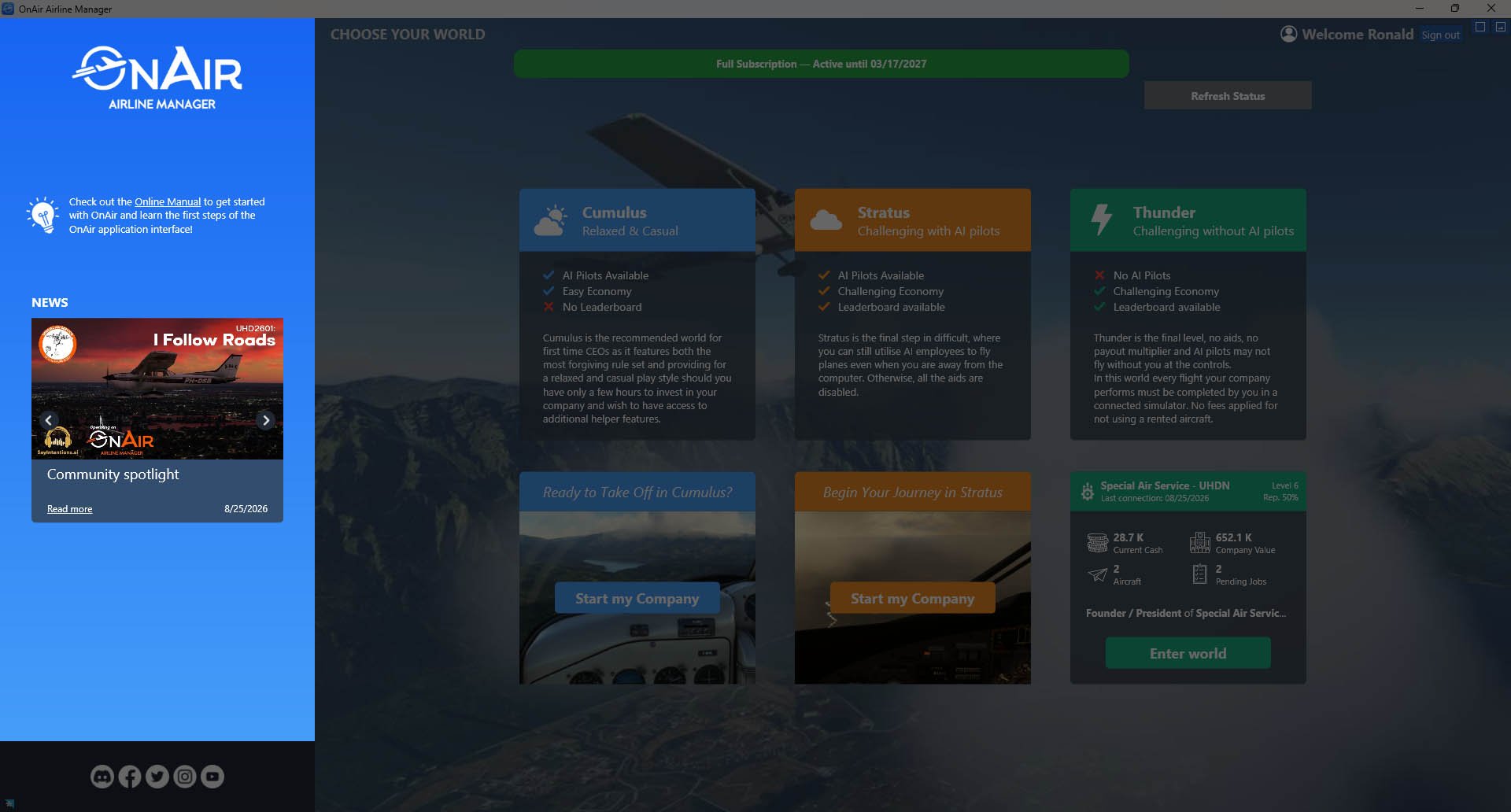Click the Ready to Take Off in Cumulus banner
1511x812 pixels.
click(637, 493)
